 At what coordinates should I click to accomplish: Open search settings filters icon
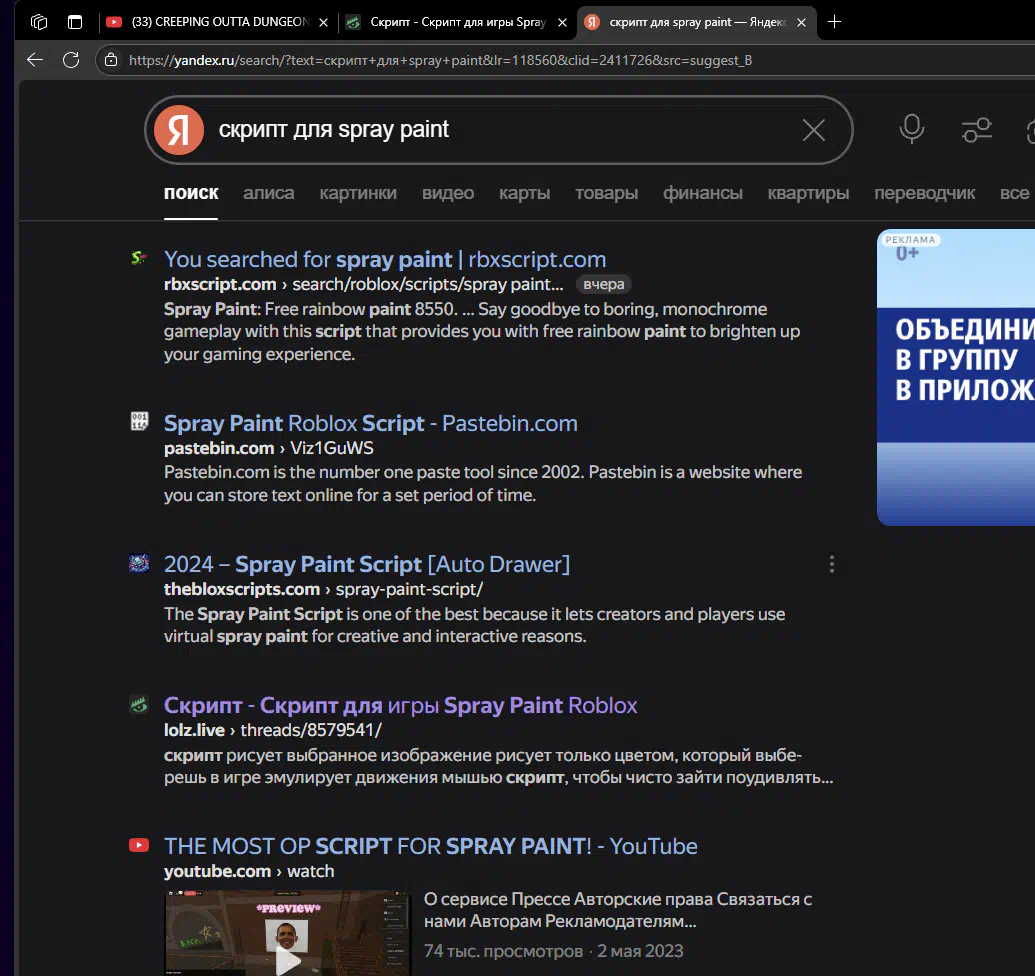(x=976, y=130)
